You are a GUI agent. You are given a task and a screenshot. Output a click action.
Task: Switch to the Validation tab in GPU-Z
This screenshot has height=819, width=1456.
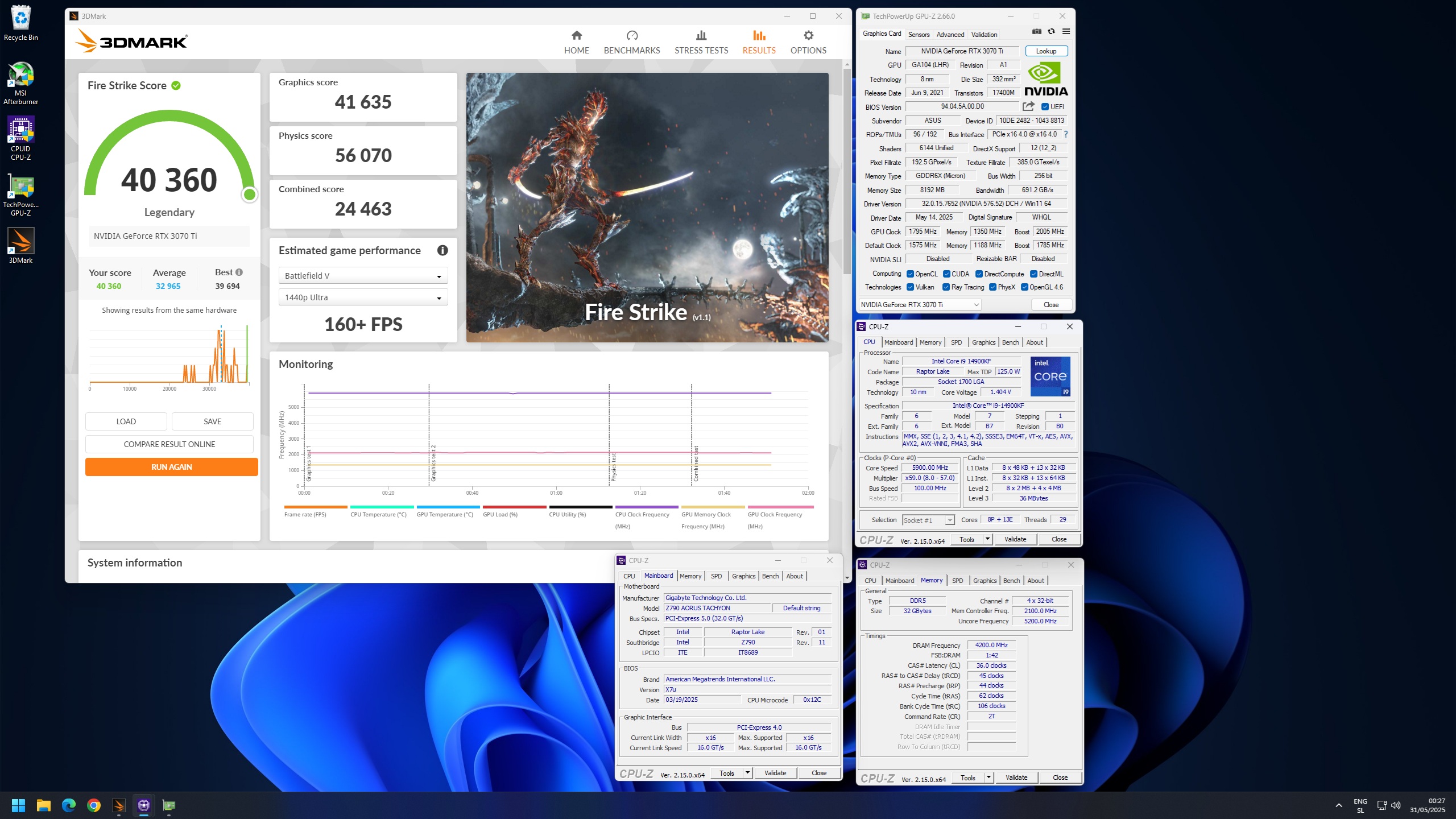pyautogui.click(x=984, y=34)
